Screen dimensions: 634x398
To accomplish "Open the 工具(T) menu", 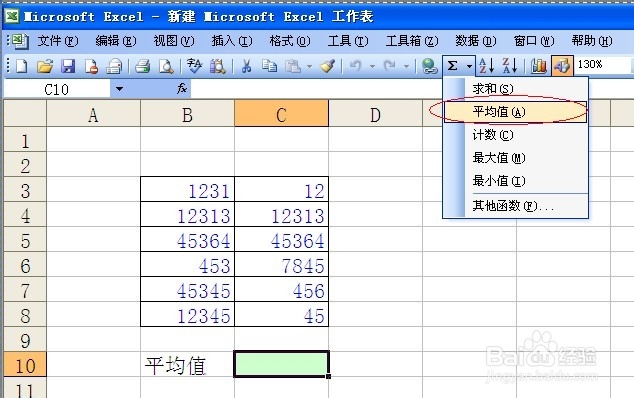I will pos(348,41).
